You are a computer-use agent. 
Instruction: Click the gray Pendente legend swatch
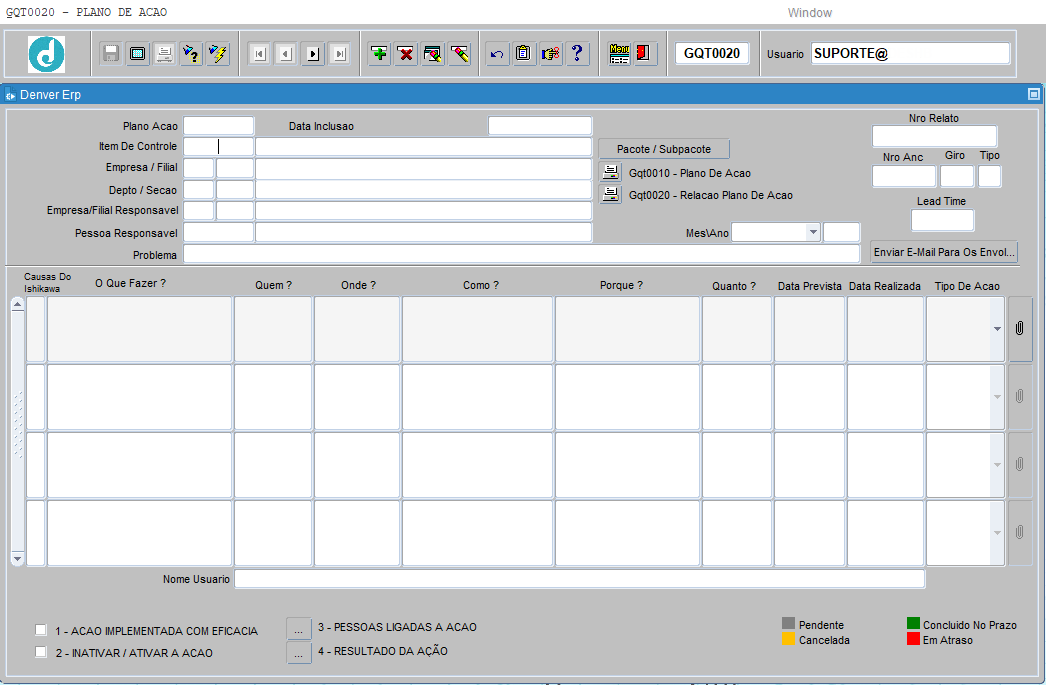(789, 624)
